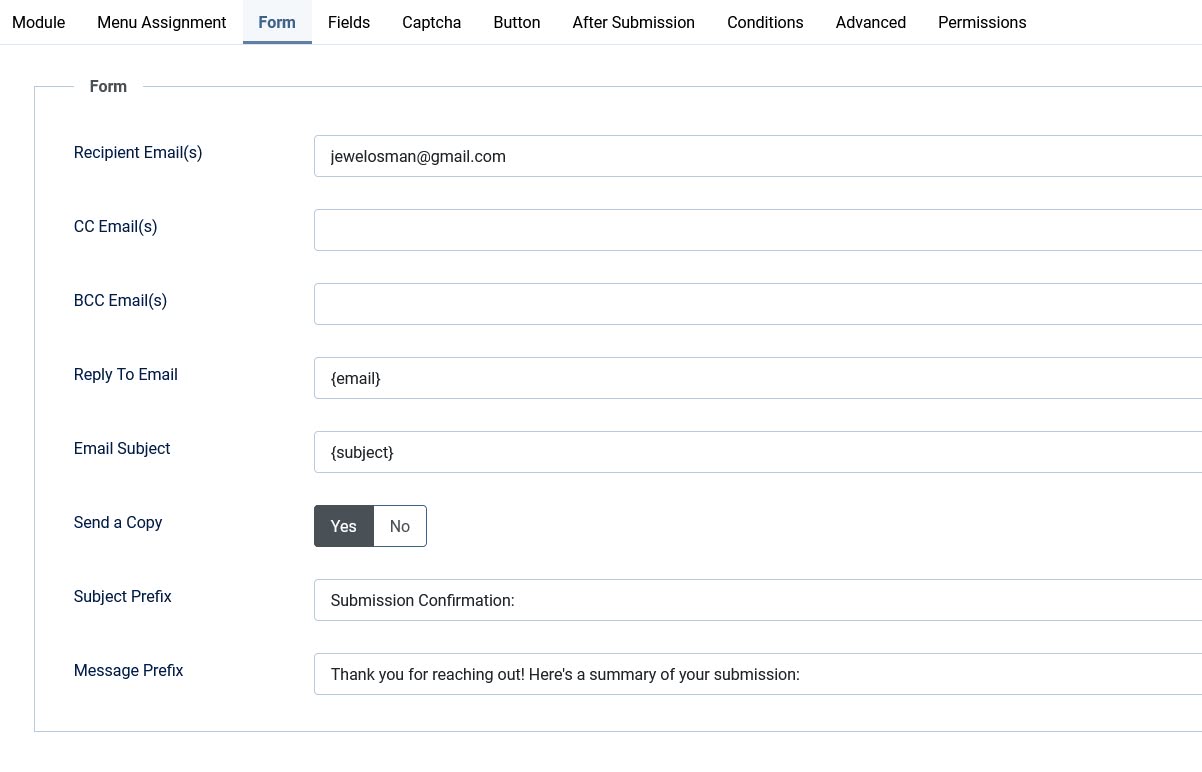
Task: Set Send a Copy to Yes
Action: [343, 526]
